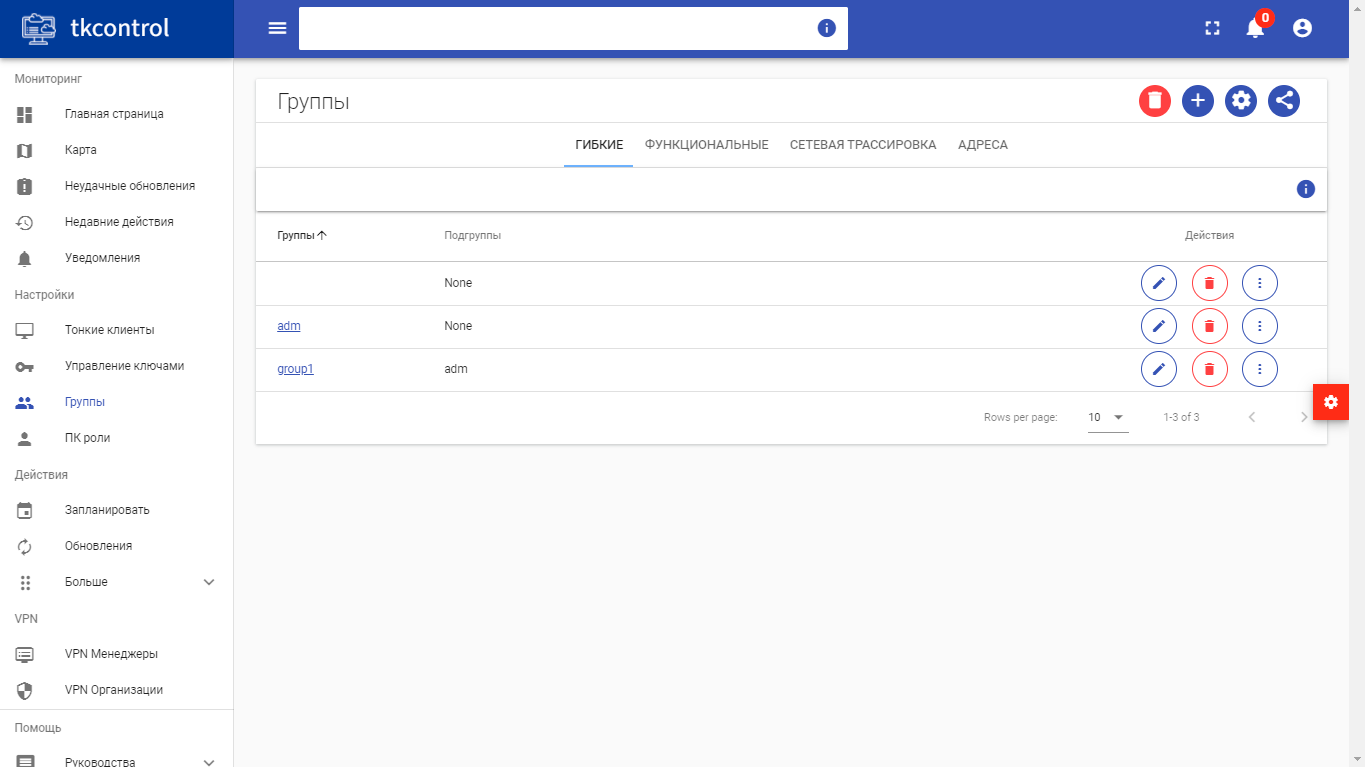
Task: Open ПК роли in sidebar
Action: coord(116,438)
